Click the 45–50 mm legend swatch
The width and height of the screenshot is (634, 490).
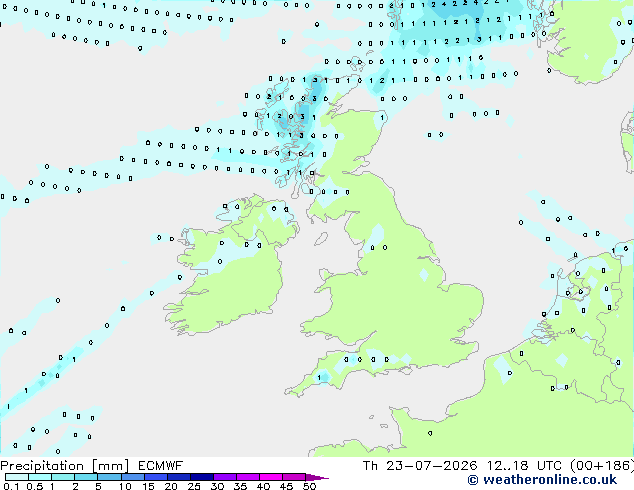[294, 477]
